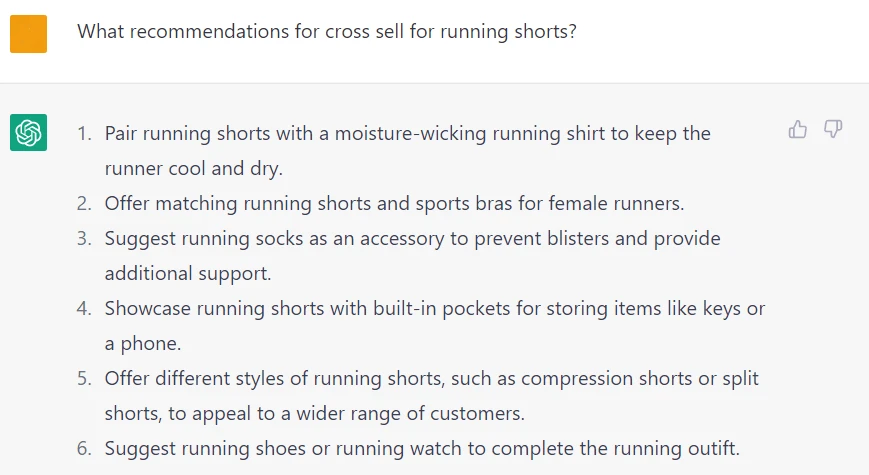This screenshot has height=475, width=869.
Task: Click the user question about cross sell
Action: click(327, 32)
